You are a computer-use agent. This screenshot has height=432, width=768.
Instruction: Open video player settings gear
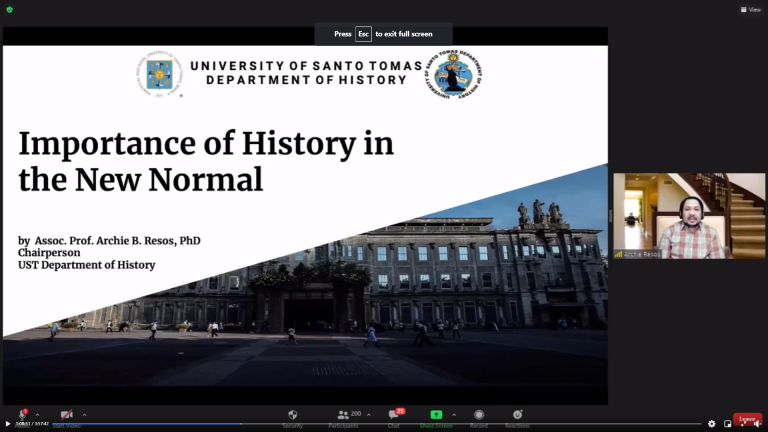[x=712, y=424]
